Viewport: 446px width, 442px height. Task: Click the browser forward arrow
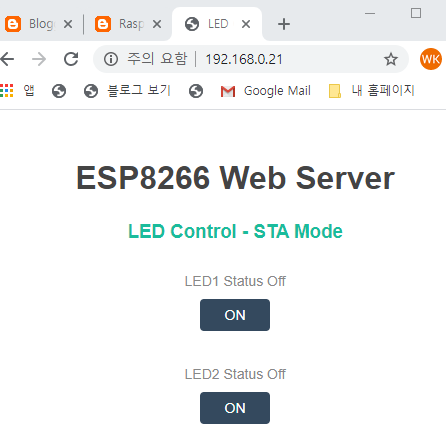(x=39, y=59)
